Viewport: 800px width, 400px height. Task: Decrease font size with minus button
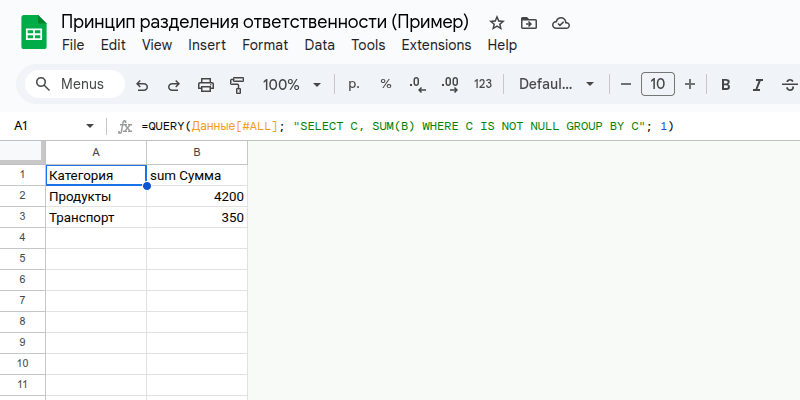pos(626,84)
